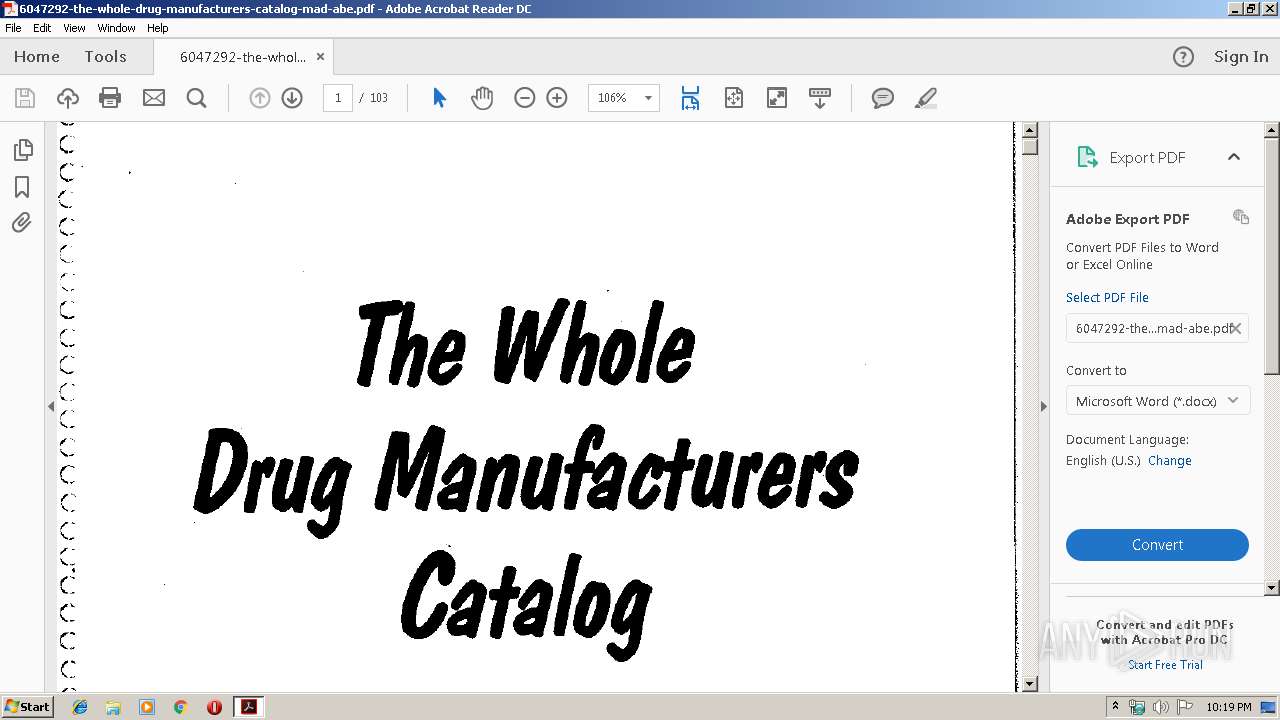This screenshot has width=1280, height=720.
Task: Go to next page arrow
Action: tap(292, 98)
